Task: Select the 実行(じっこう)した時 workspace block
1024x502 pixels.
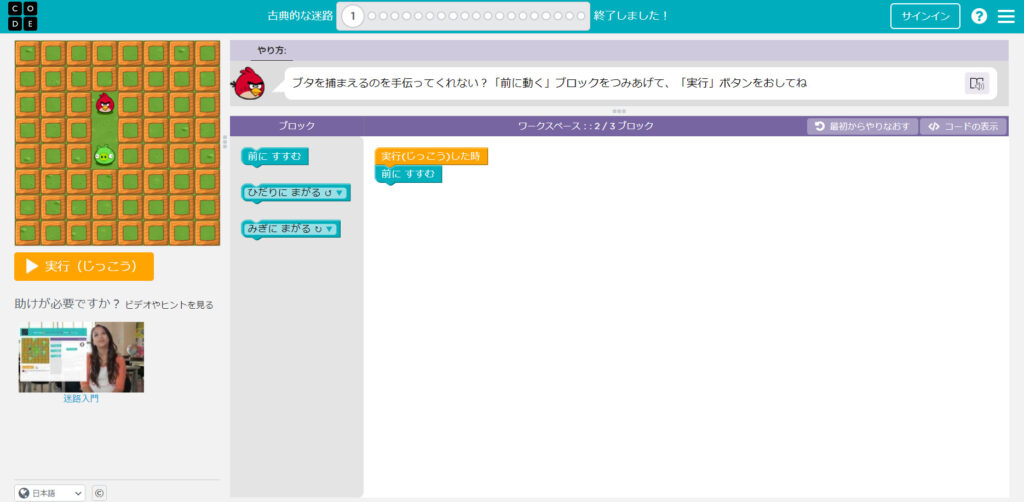Action: (x=431, y=157)
